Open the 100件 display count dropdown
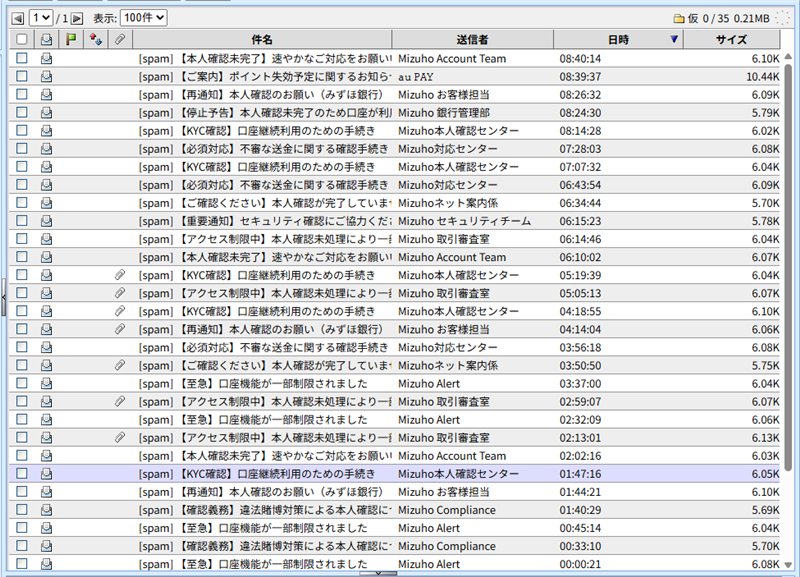 (x=144, y=18)
